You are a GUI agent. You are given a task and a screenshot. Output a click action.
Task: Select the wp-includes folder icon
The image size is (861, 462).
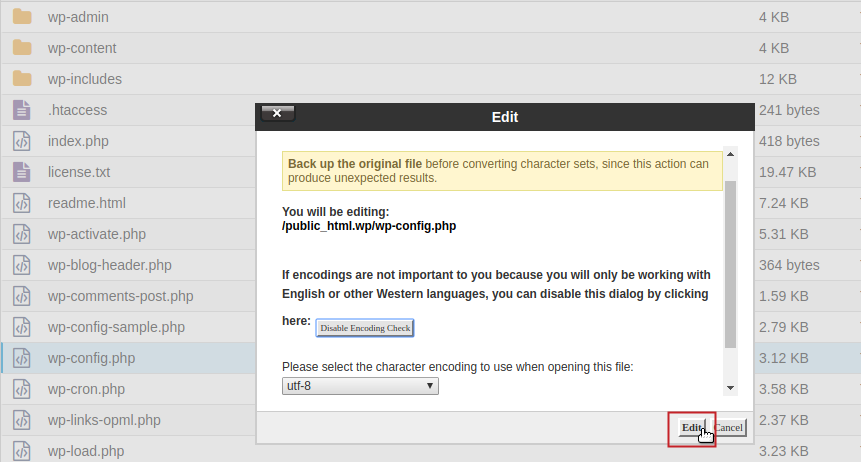tap(23, 79)
